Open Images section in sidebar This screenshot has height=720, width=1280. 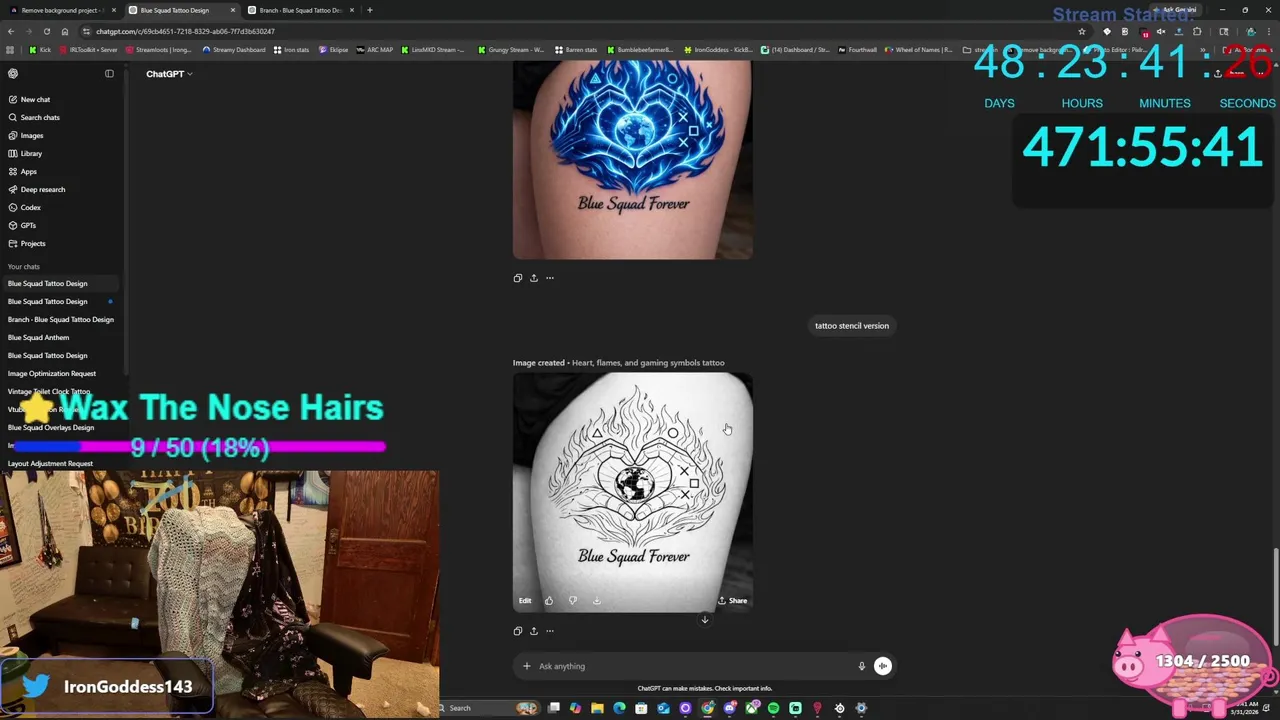click(60, 135)
